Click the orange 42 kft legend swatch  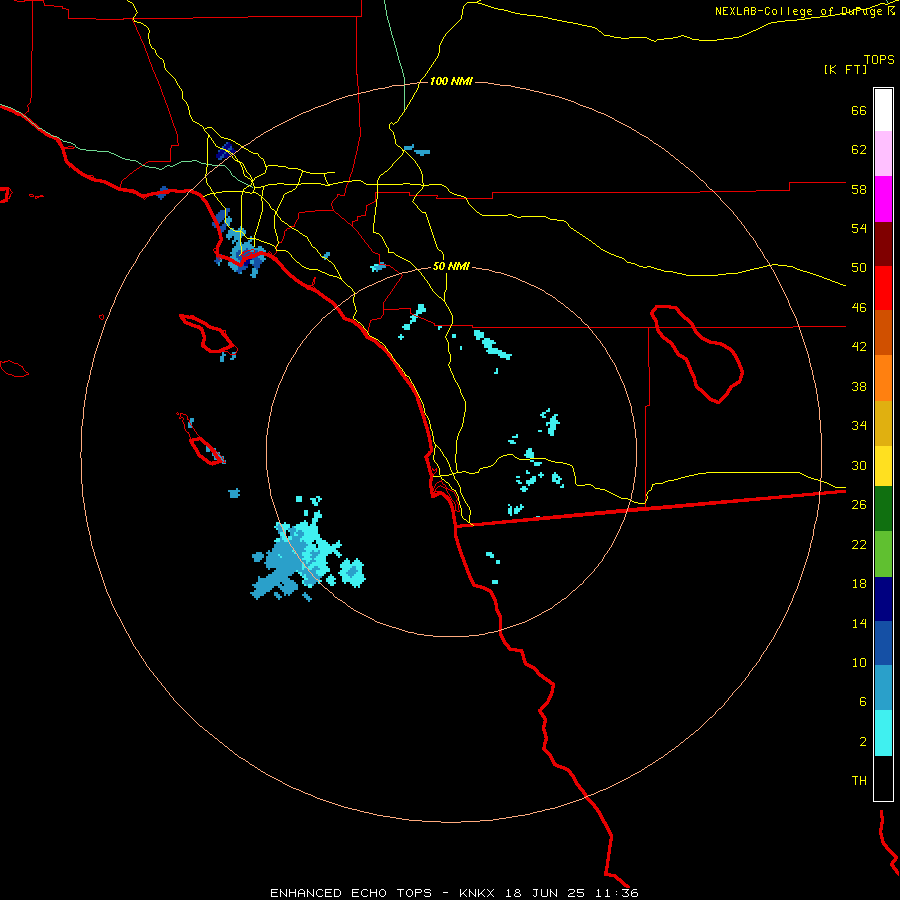(883, 378)
